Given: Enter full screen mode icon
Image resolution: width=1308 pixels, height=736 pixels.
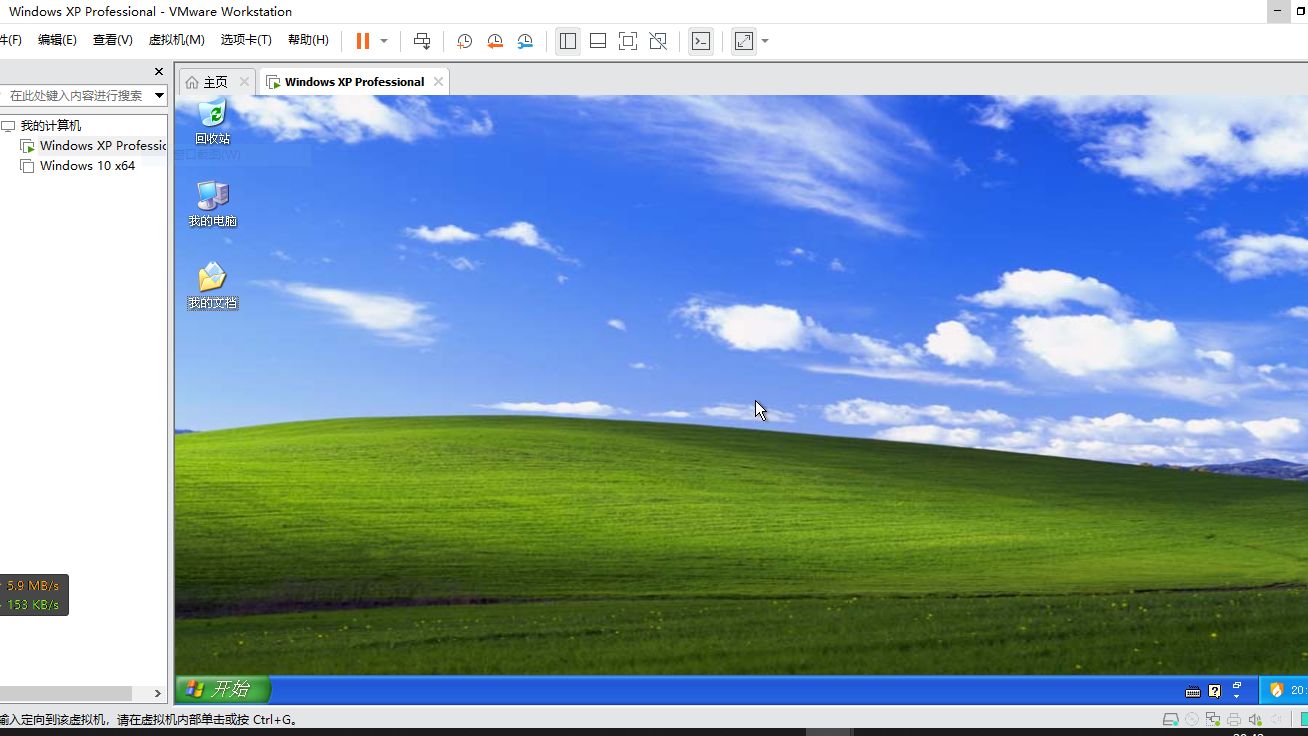Looking at the screenshot, I should click(x=628, y=41).
